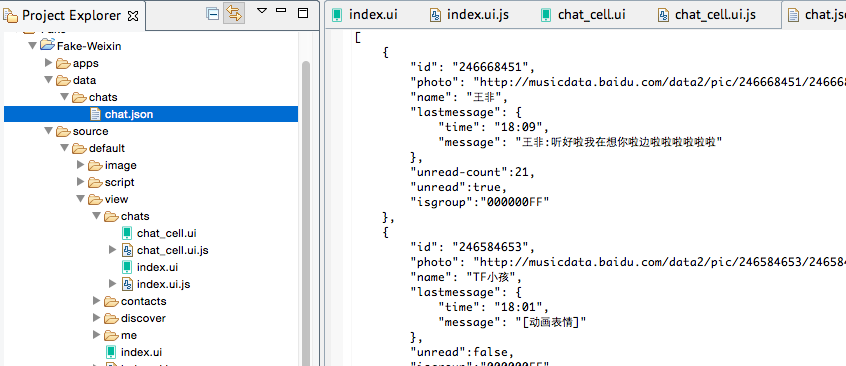Expand the contacts folder arrow
The height and width of the screenshot is (366, 846).
click(97, 301)
